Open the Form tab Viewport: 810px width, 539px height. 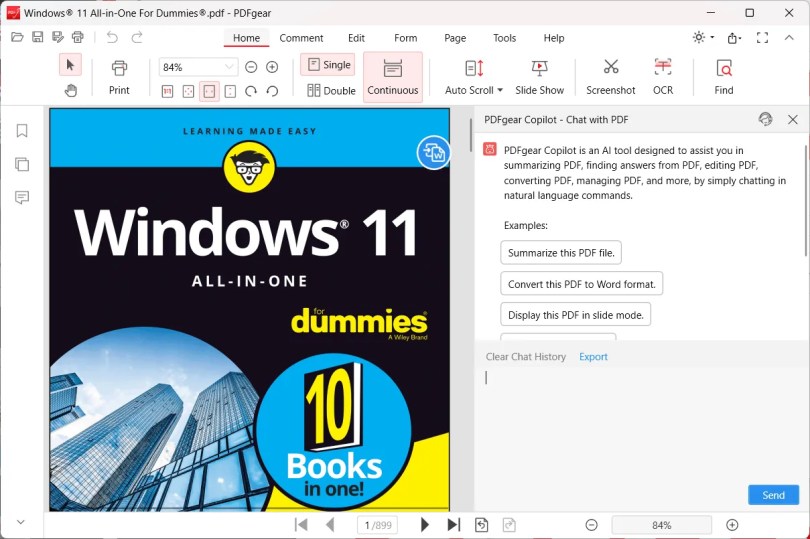[406, 38]
